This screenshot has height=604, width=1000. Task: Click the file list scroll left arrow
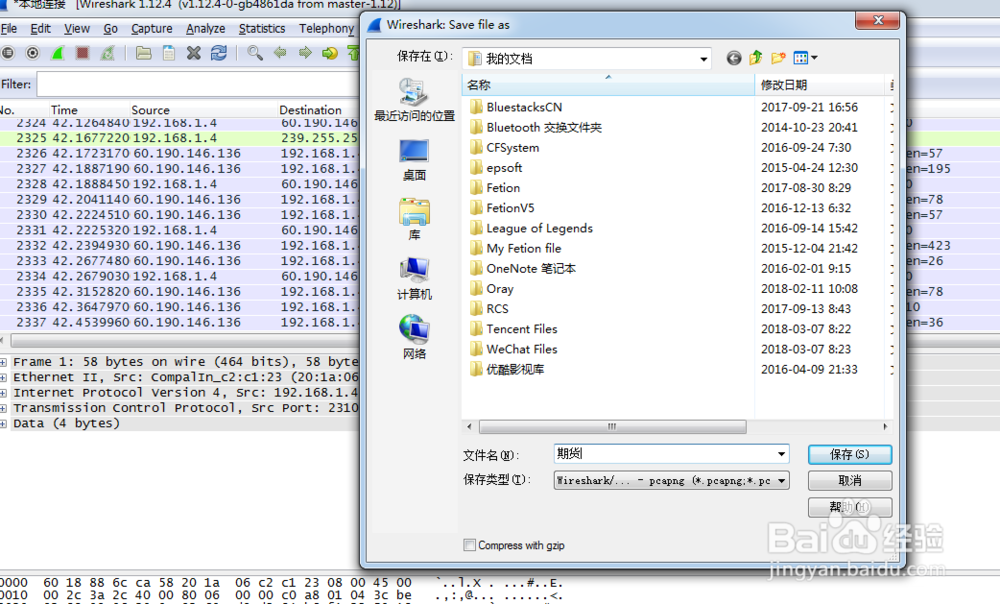[470, 427]
